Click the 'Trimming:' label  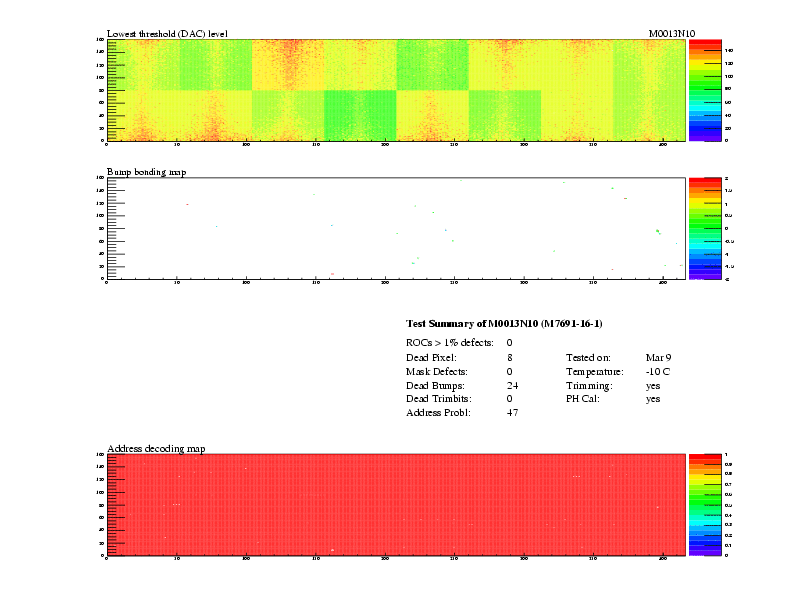(589, 386)
